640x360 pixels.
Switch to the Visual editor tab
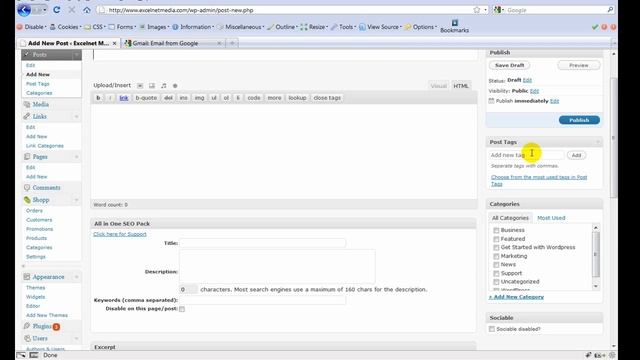(439, 86)
